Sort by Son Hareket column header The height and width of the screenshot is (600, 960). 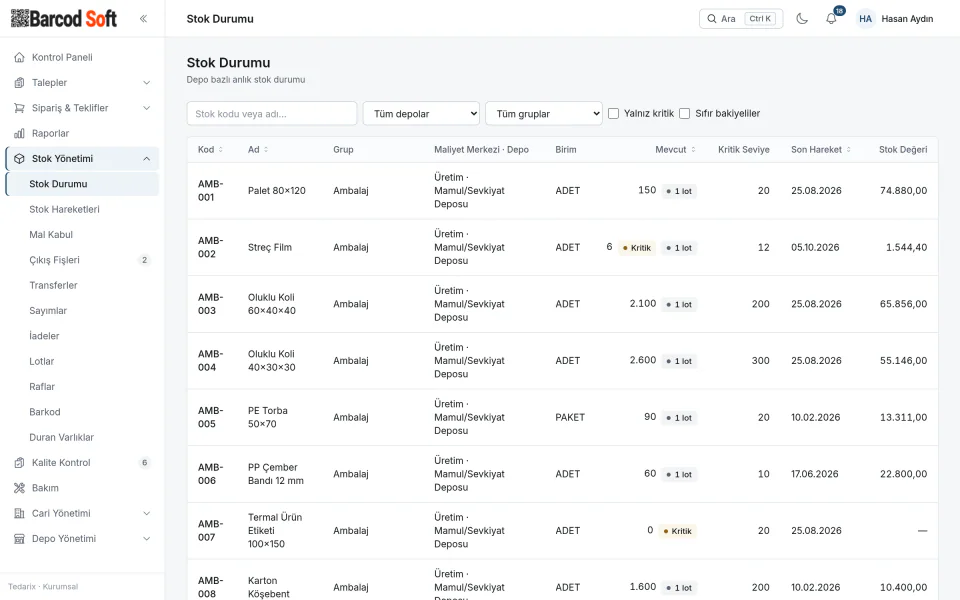[820, 149]
